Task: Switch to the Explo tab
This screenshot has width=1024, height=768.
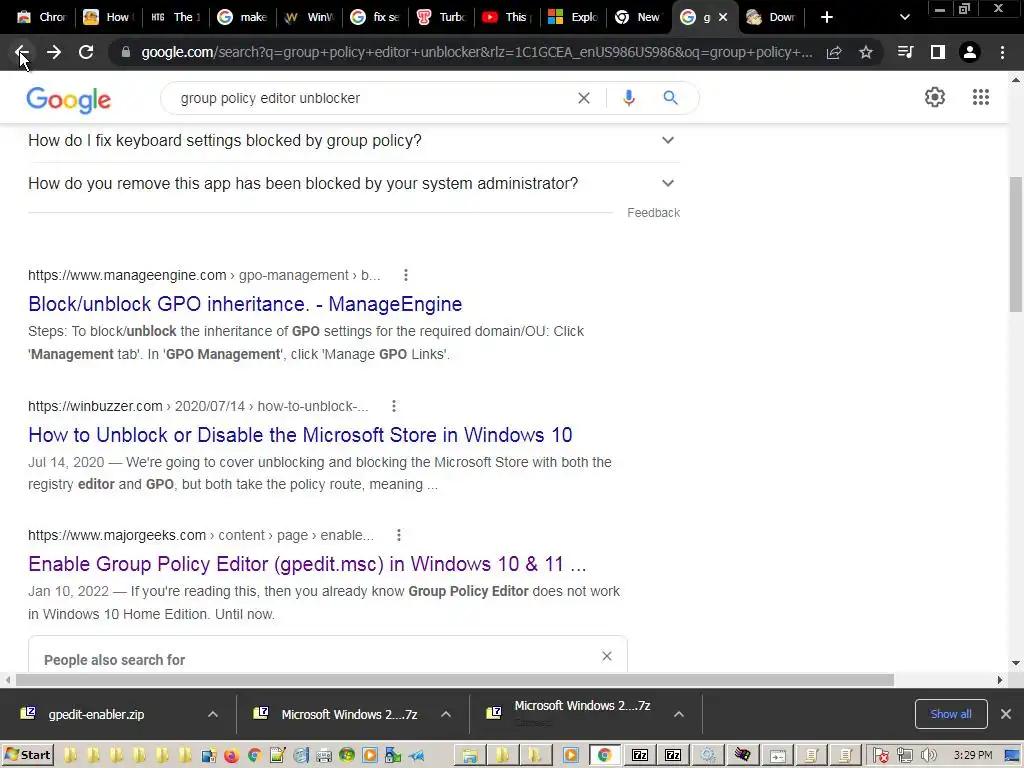Action: (573, 18)
